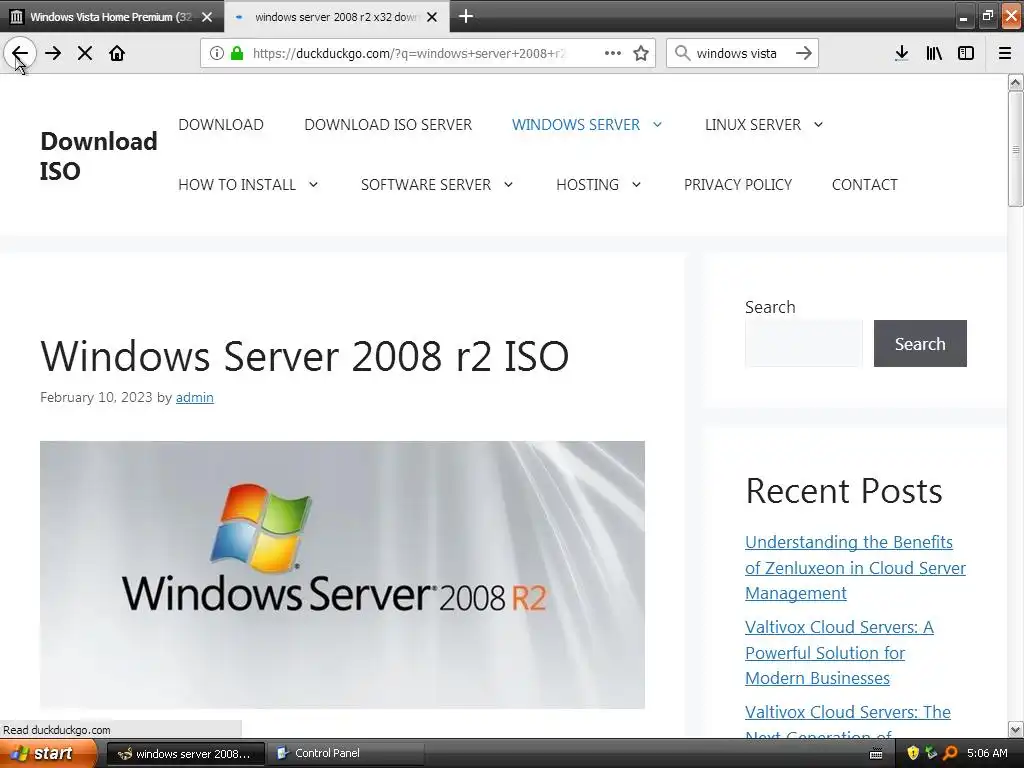This screenshot has height=768, width=1024.
Task: Click the security shield tray icon
Action: [x=913, y=753]
